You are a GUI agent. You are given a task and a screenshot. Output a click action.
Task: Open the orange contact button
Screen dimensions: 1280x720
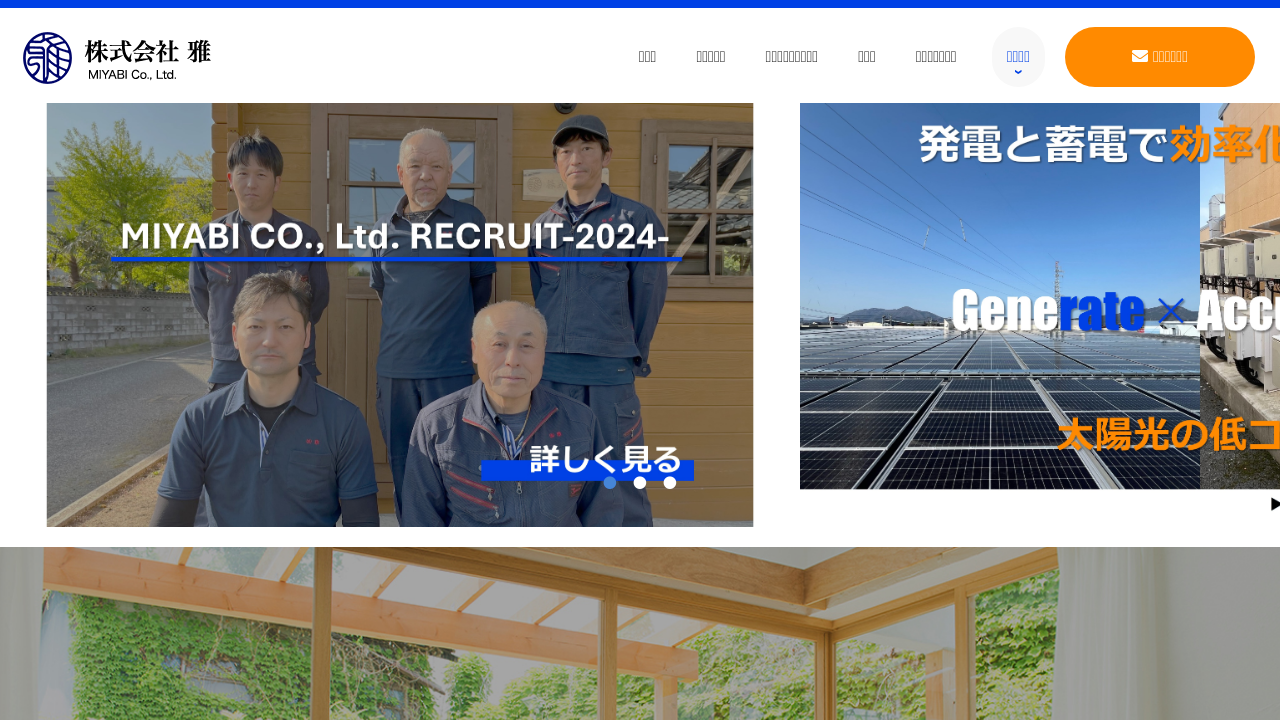[x=1160, y=57]
